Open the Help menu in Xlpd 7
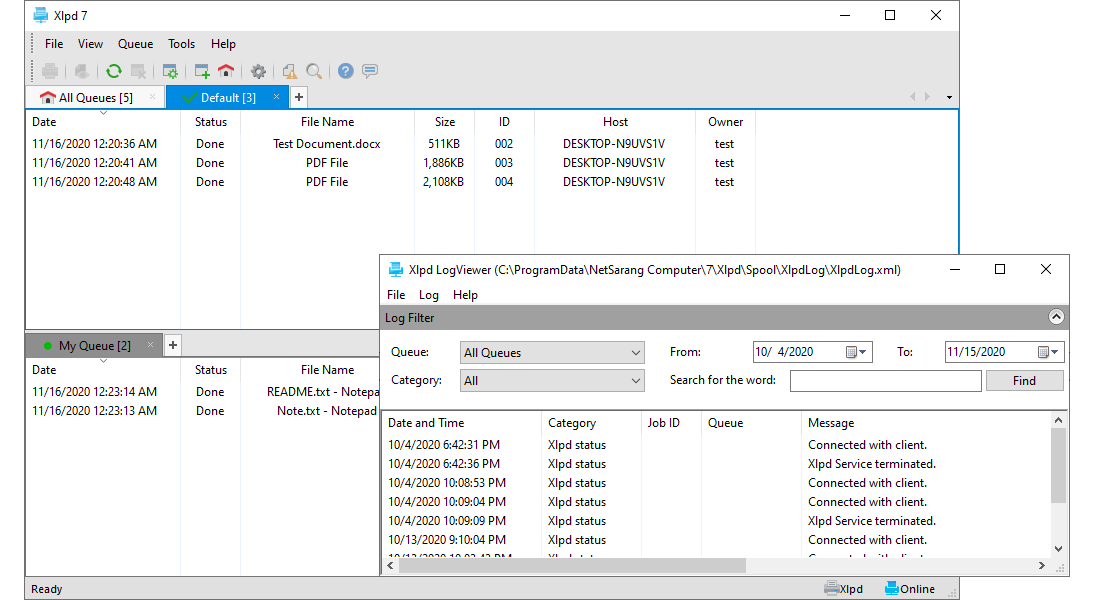The height and width of the screenshot is (600, 1100). [x=223, y=44]
